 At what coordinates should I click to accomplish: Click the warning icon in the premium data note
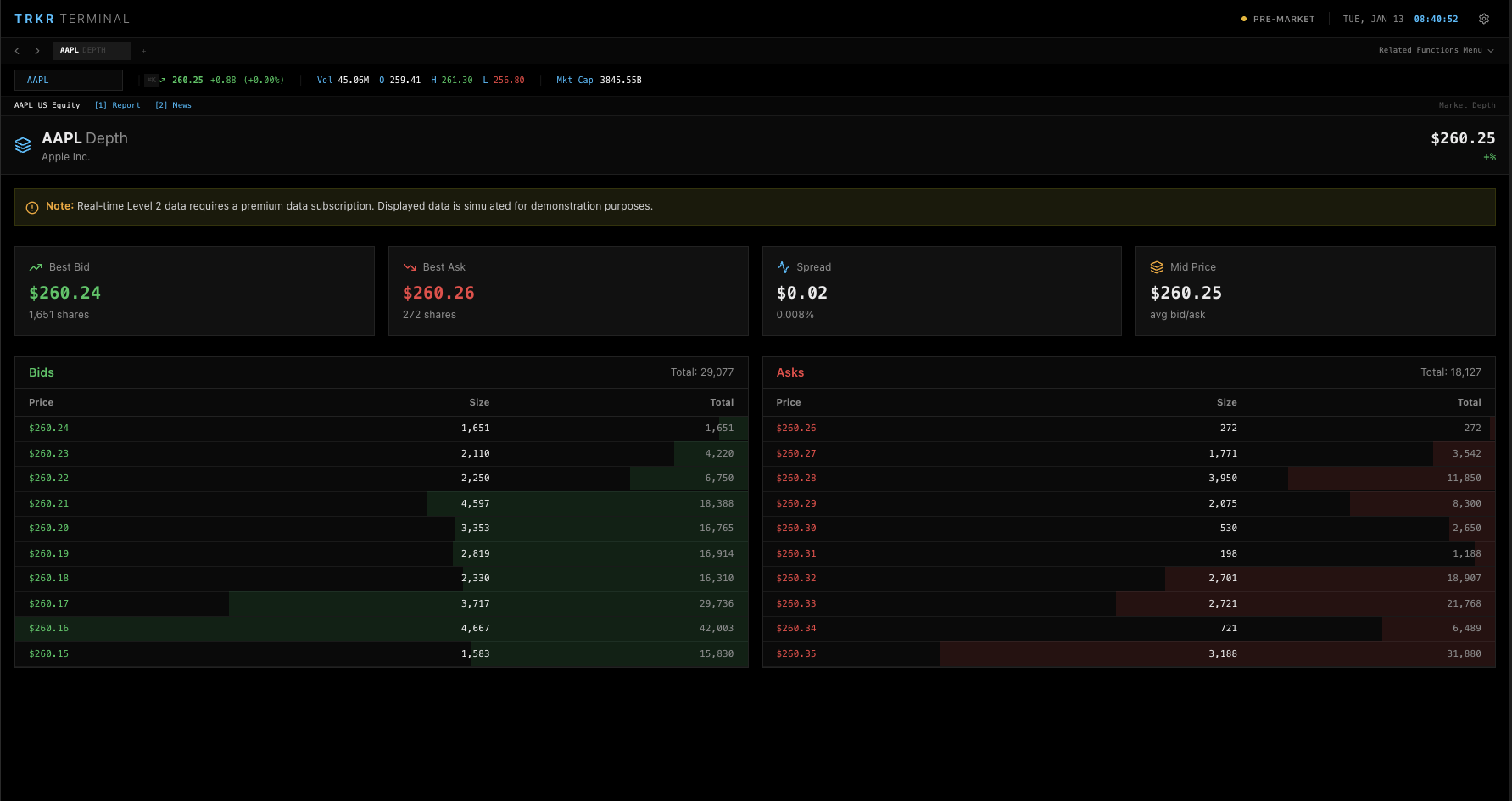[x=32, y=206]
